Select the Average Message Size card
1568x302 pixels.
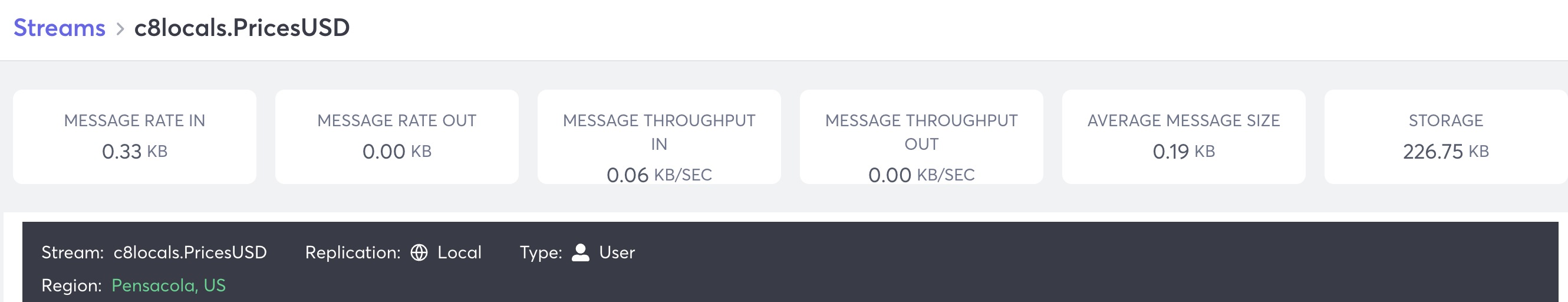pyautogui.click(x=1183, y=136)
